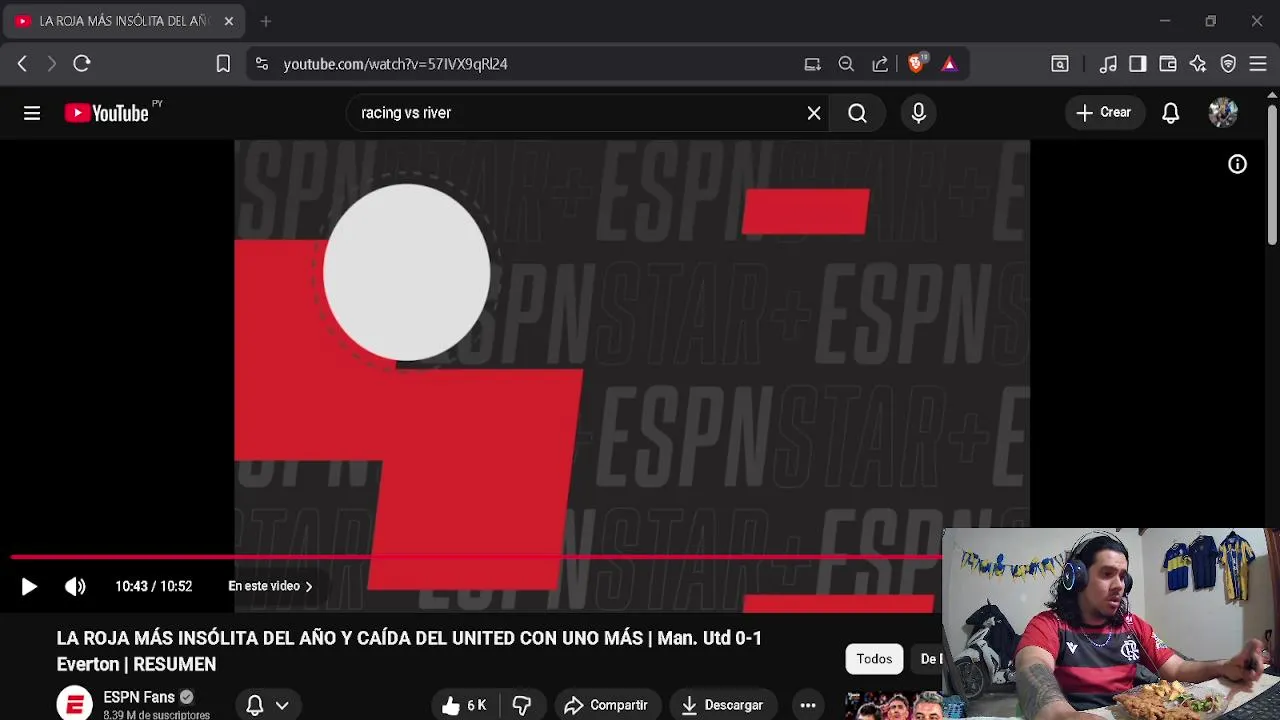Expand 'En este video' chapters
Viewport: 1280px width, 720px height.
point(270,586)
